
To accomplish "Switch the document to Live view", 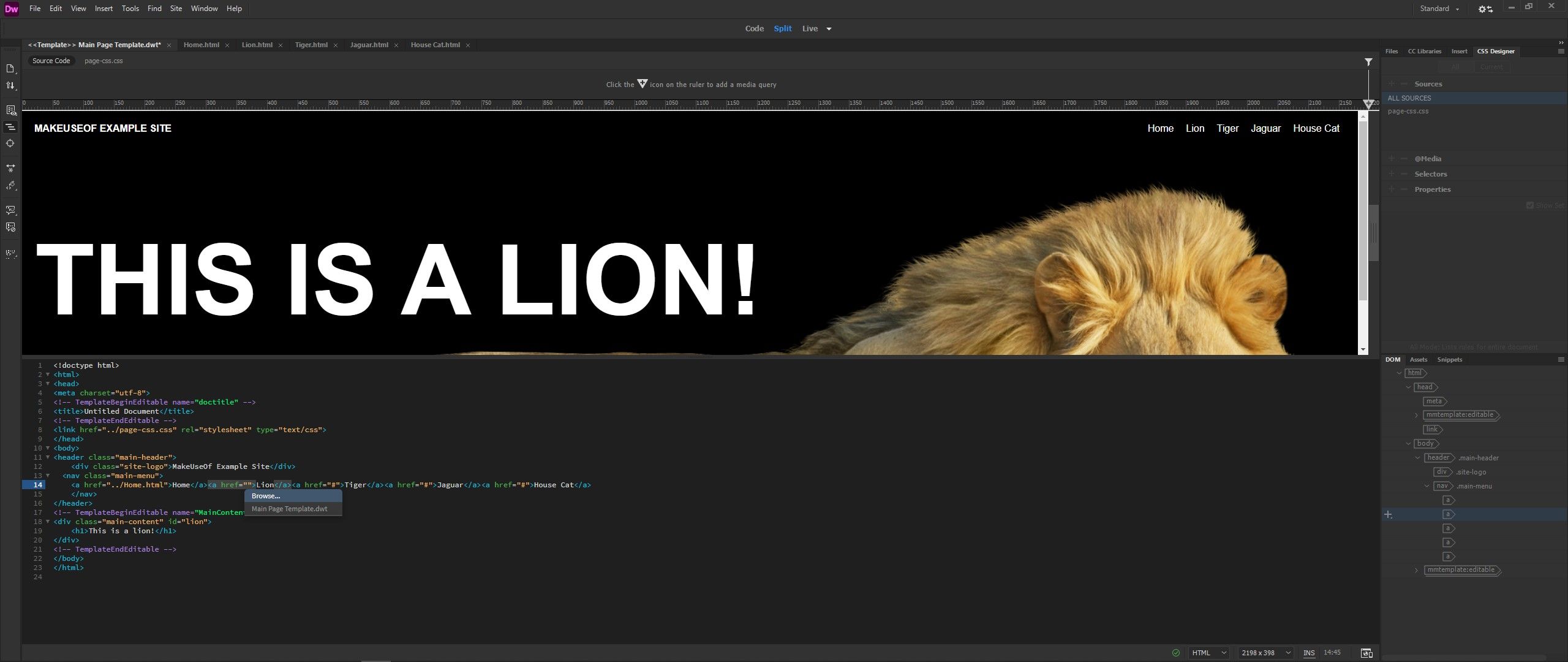I will (x=810, y=28).
